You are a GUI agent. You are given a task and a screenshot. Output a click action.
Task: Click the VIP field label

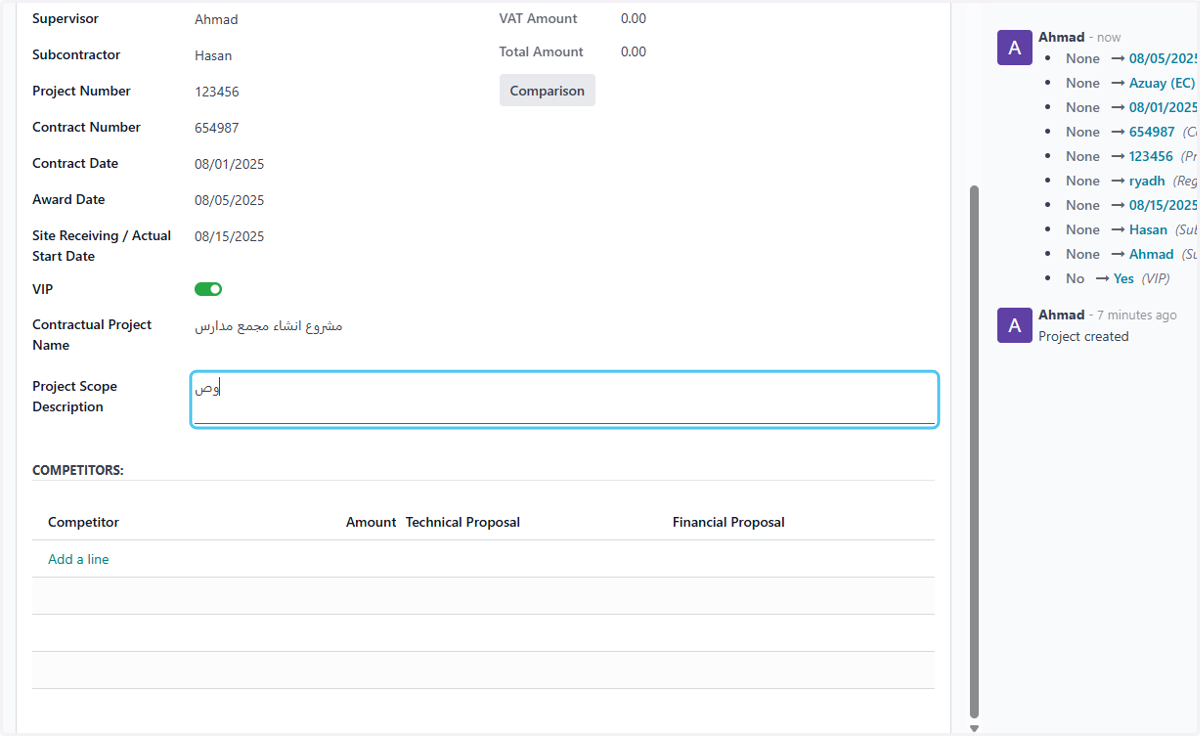coord(43,289)
